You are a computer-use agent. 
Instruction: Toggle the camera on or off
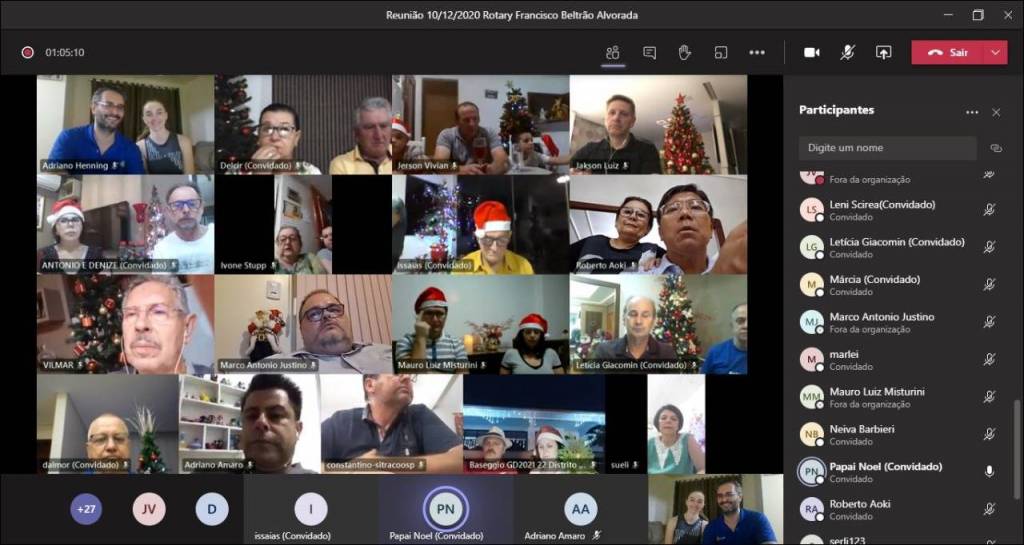tap(811, 52)
